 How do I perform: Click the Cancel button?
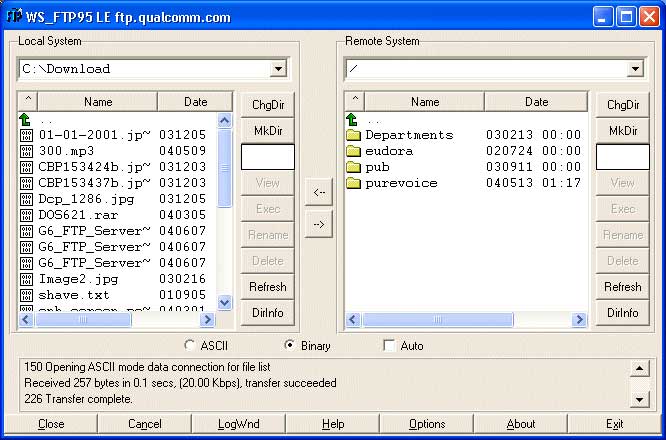(x=144, y=424)
